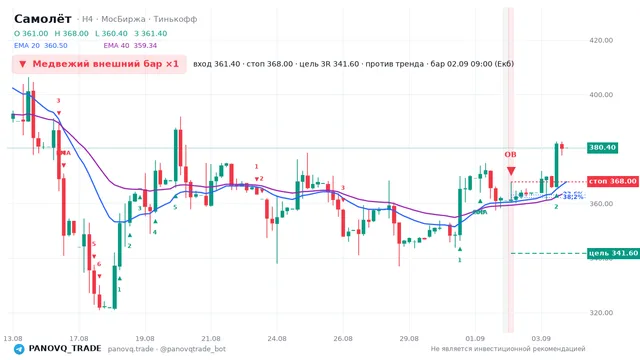Click the 'H4' timeframe label
The image size is (640, 360).
pyautogui.click(x=87, y=19)
